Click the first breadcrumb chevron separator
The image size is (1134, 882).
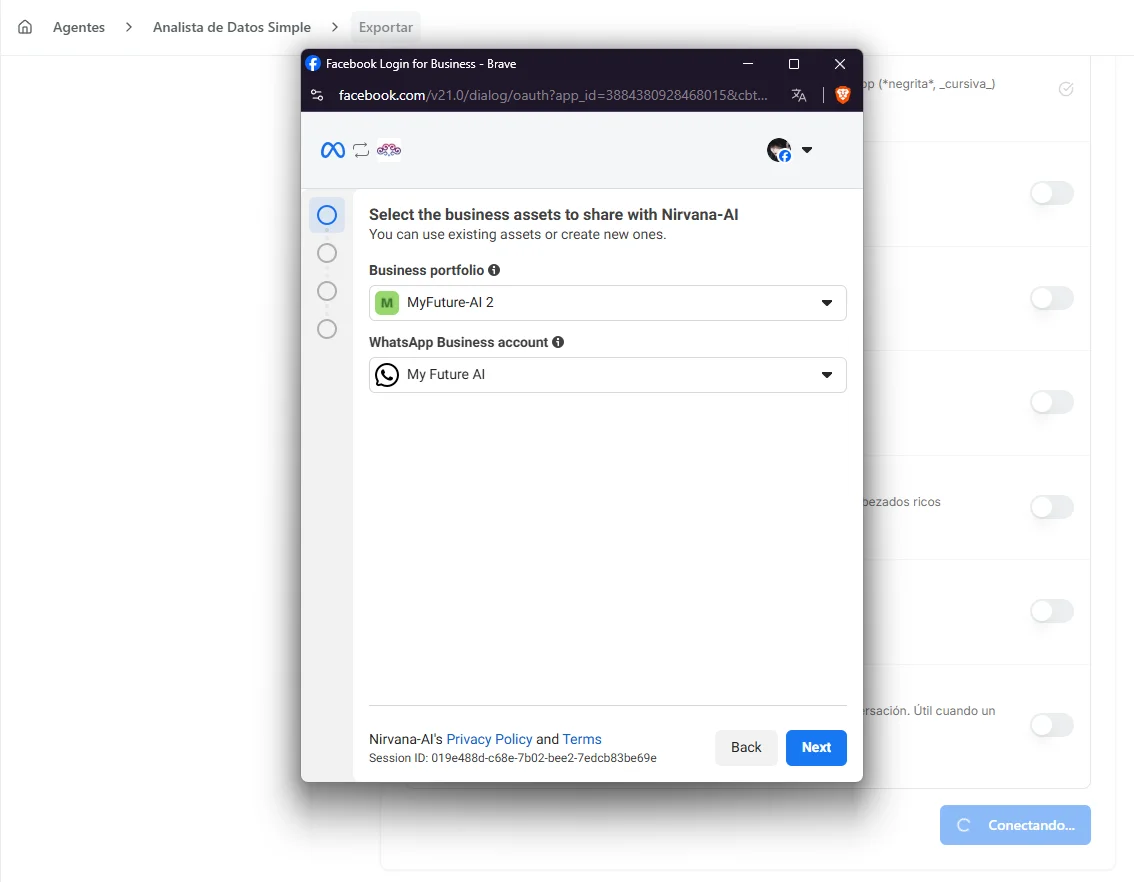coord(129,27)
